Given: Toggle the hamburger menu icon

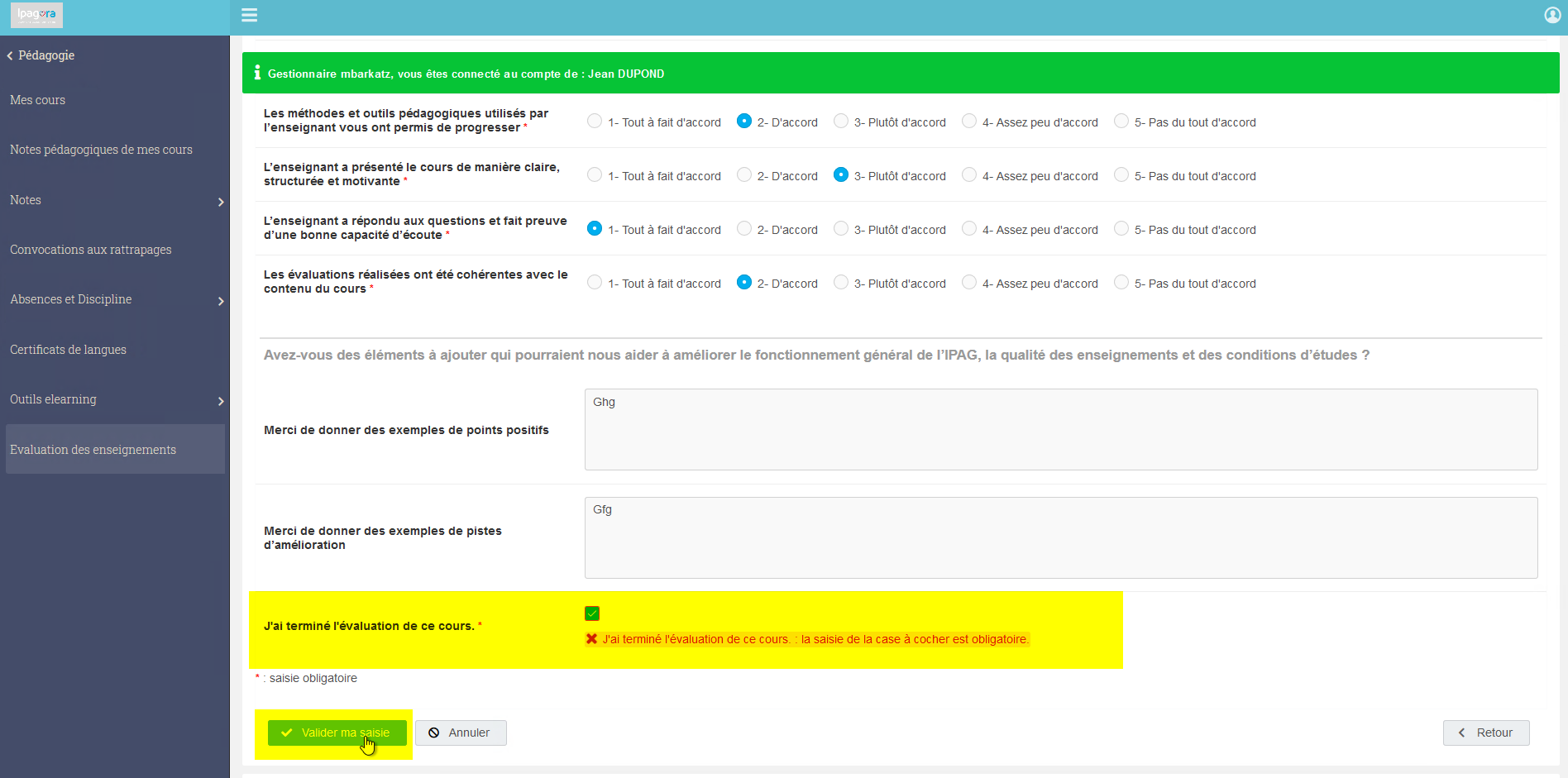Looking at the screenshot, I should click(249, 15).
